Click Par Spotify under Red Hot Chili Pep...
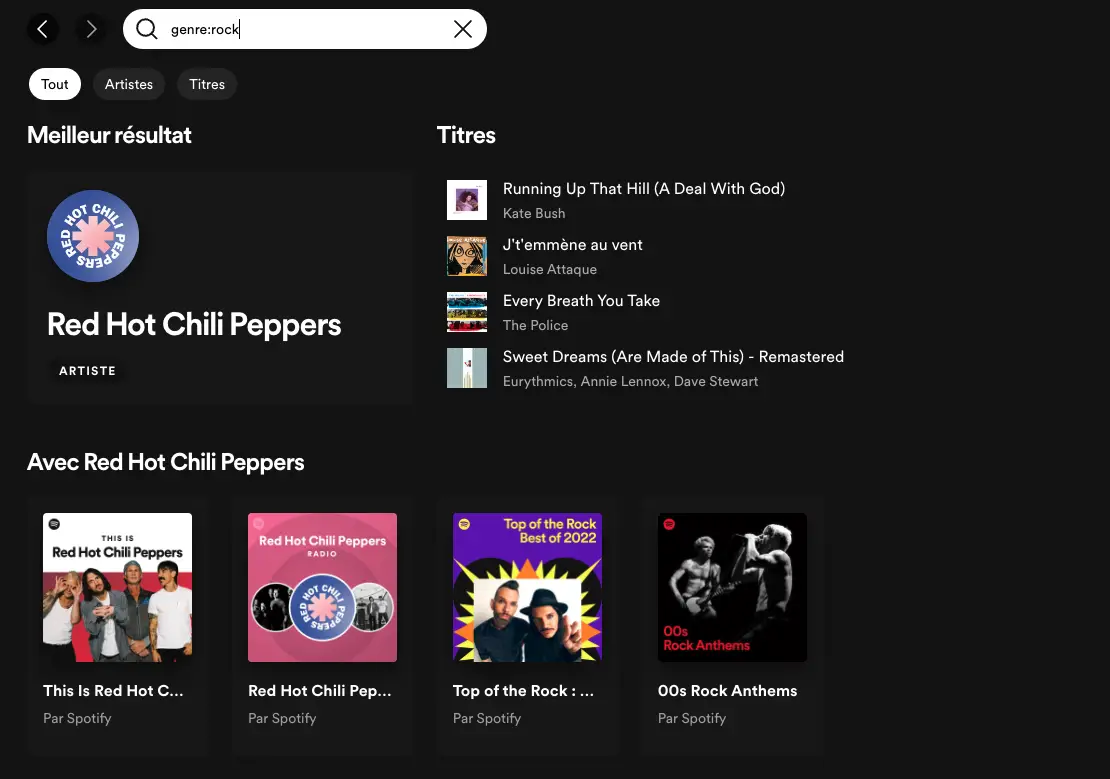The height and width of the screenshot is (779, 1110). tap(282, 718)
